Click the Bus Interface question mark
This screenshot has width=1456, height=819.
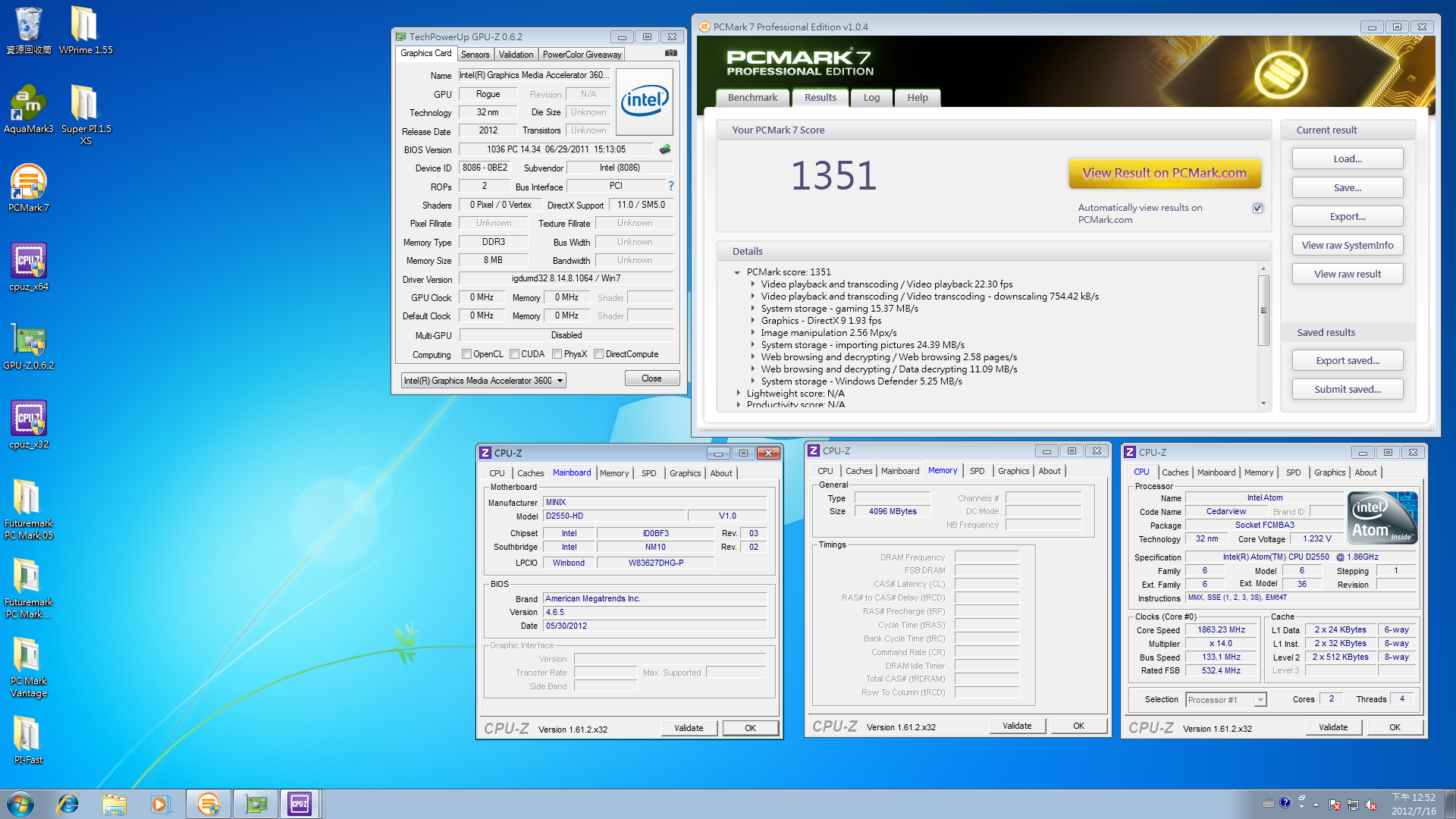coord(670,186)
